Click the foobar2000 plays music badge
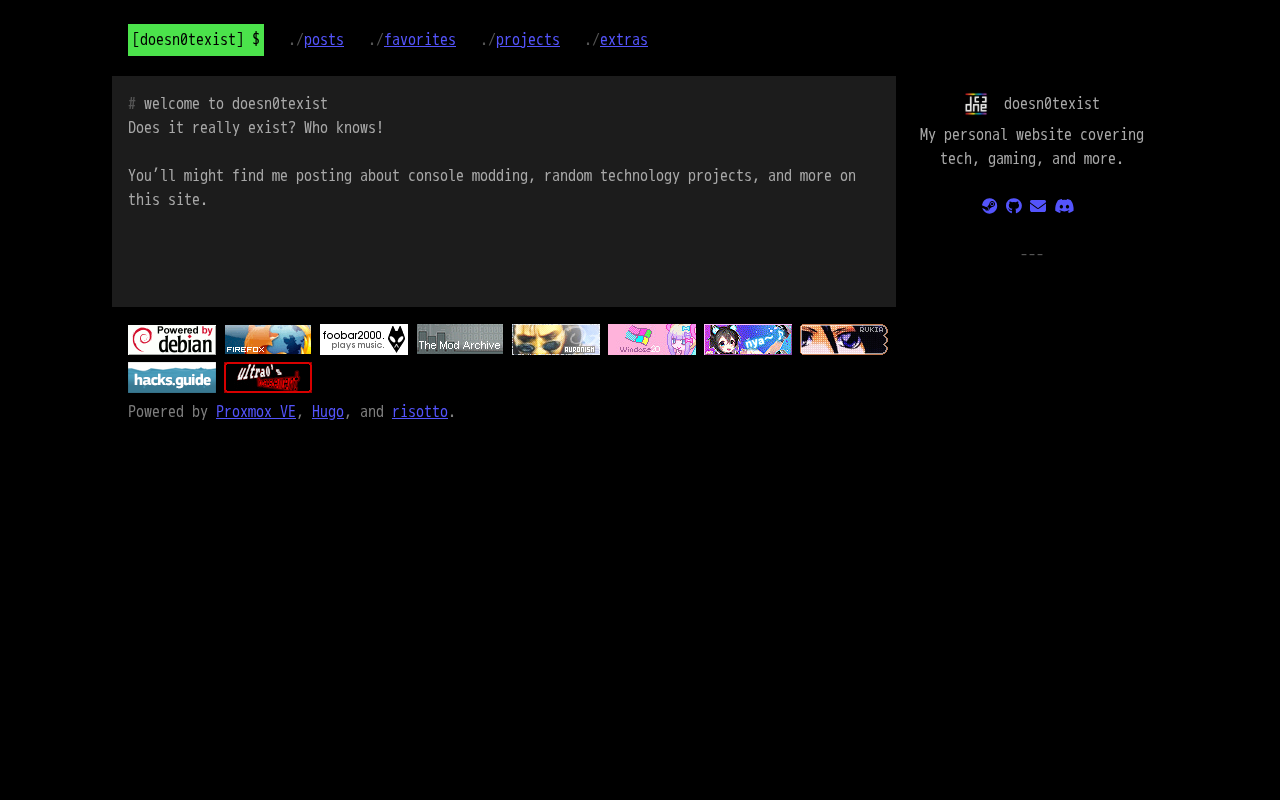The width and height of the screenshot is (1280, 800). coord(364,340)
